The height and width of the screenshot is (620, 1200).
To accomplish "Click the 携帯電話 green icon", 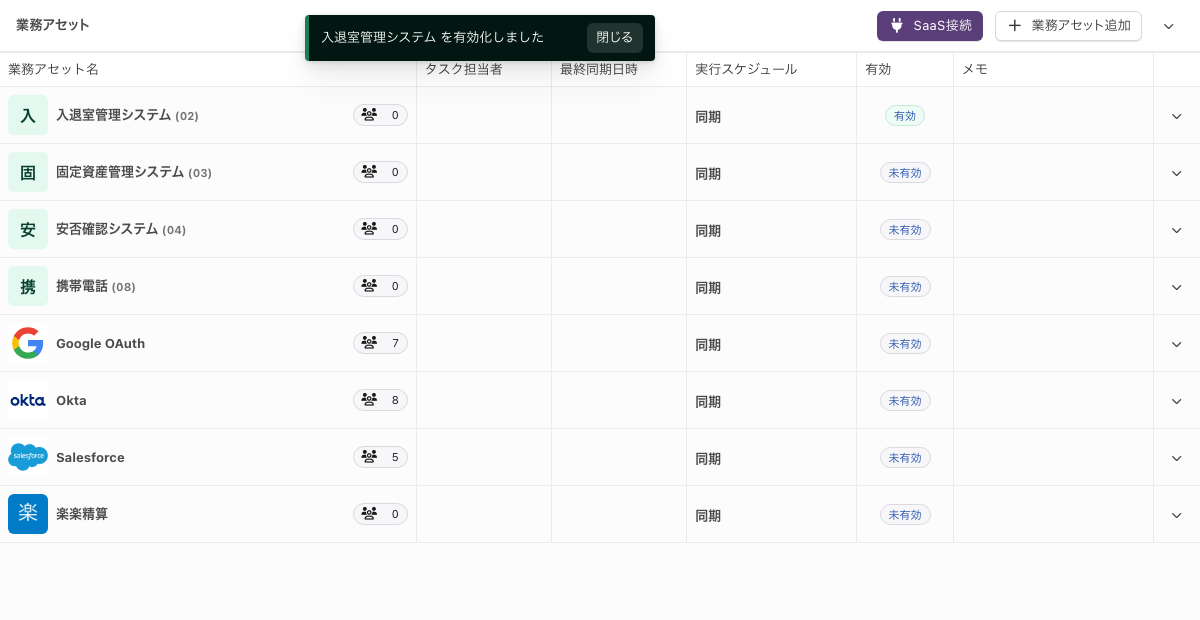I will (x=28, y=286).
